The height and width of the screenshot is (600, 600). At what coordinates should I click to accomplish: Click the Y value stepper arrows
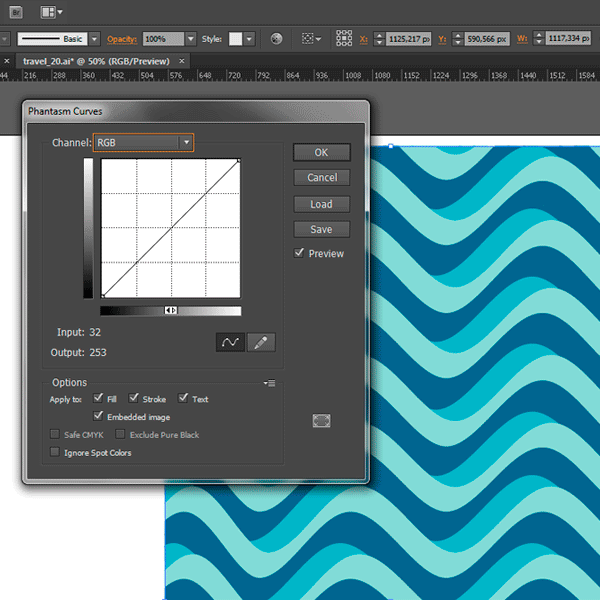[458, 39]
